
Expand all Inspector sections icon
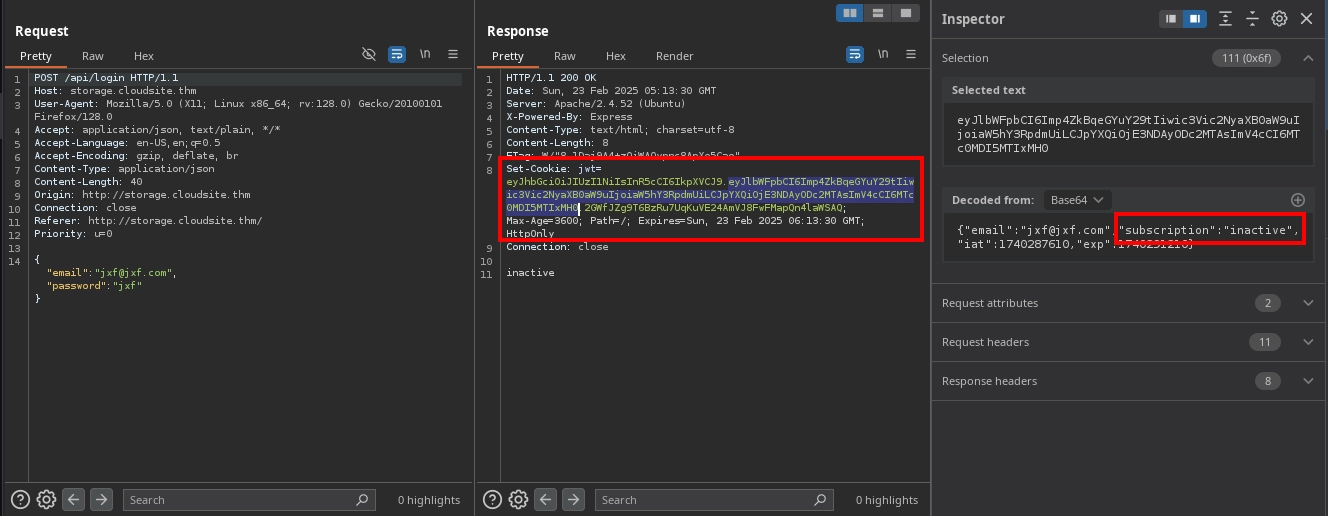(x=1225, y=19)
